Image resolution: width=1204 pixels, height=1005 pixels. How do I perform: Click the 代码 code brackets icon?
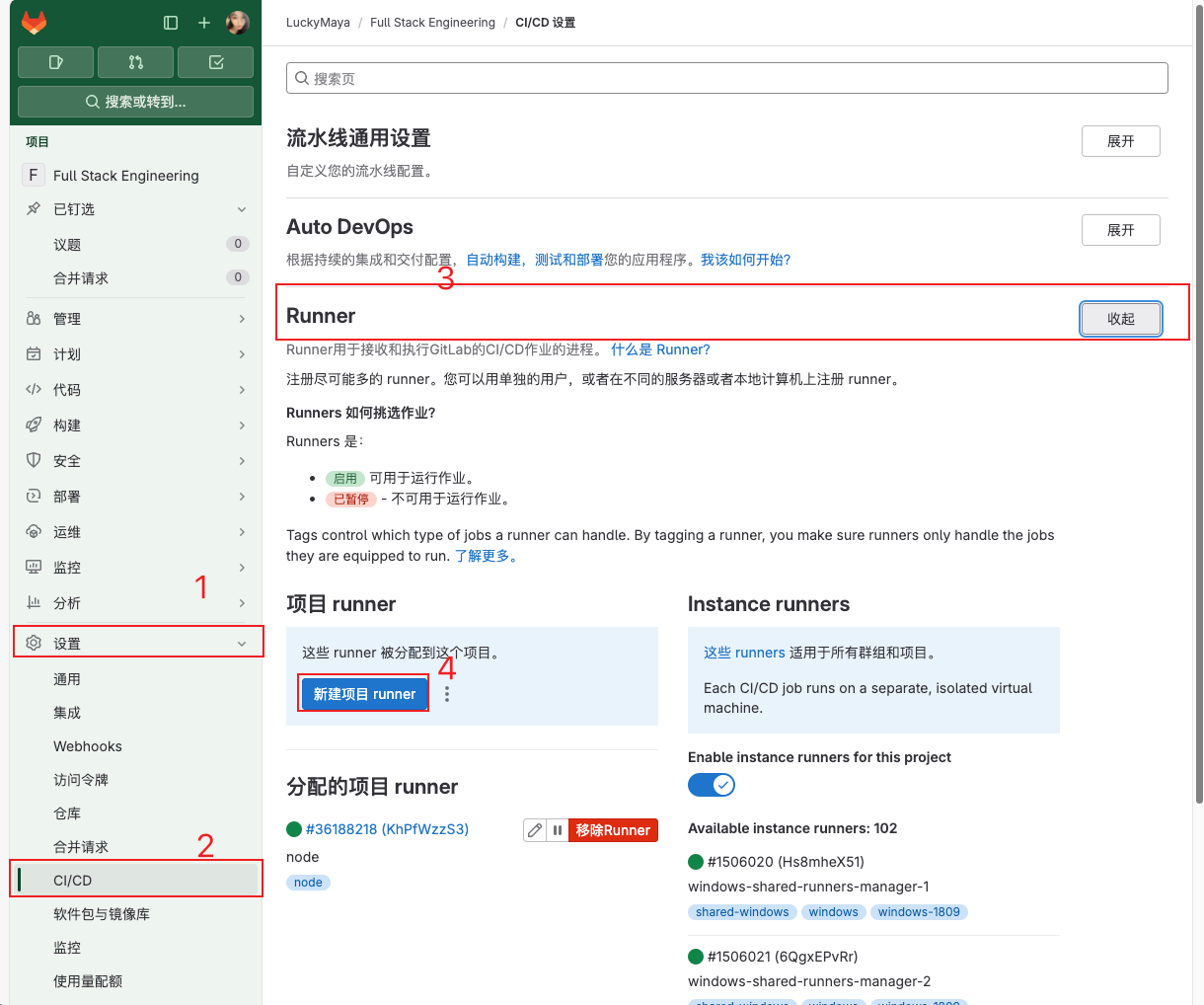click(34, 390)
